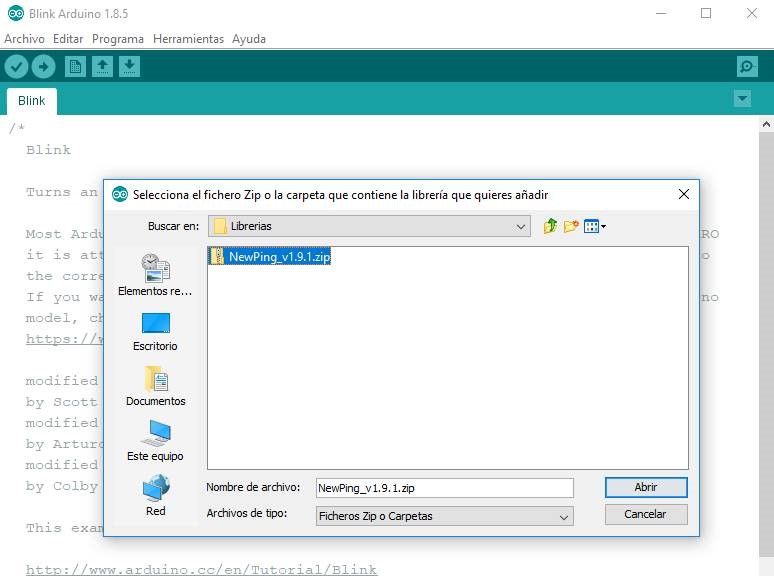
Task: Click the Cancelar button
Action: click(646, 514)
